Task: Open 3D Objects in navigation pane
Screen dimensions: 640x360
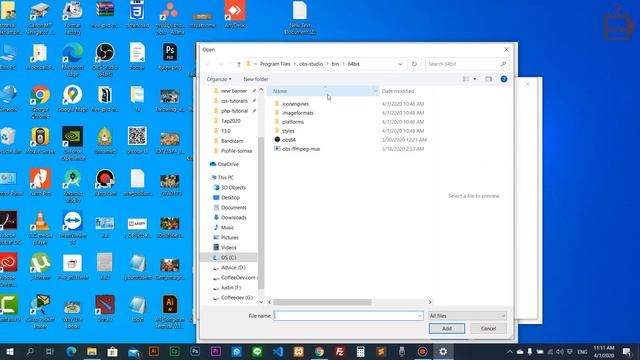Action: point(233,188)
